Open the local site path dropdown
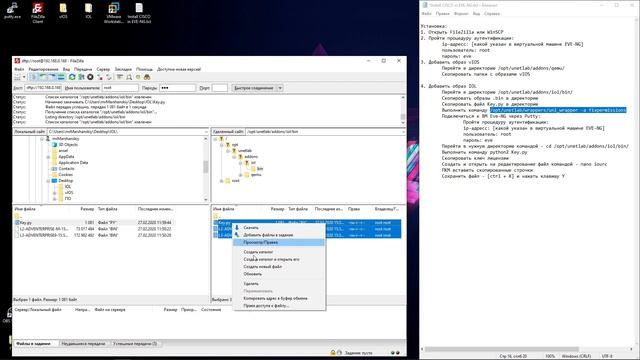640x360 pixels. [206, 132]
